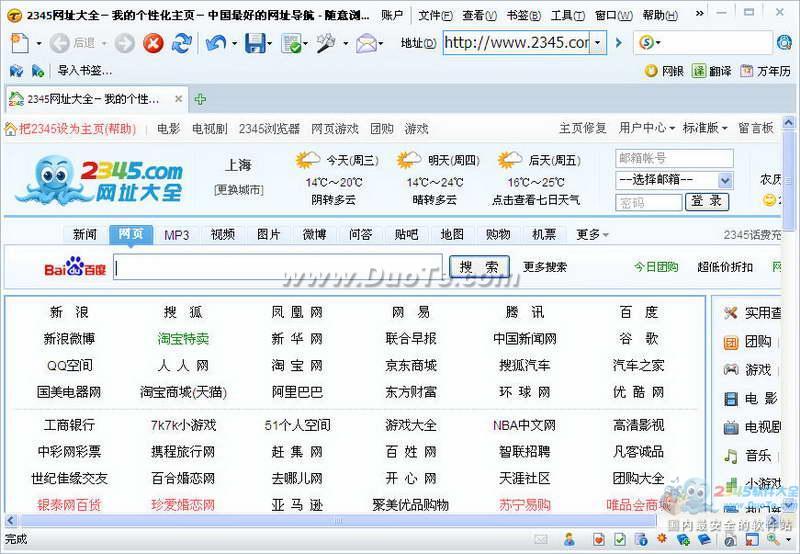Click the checkmark document status bar icon

point(619,539)
